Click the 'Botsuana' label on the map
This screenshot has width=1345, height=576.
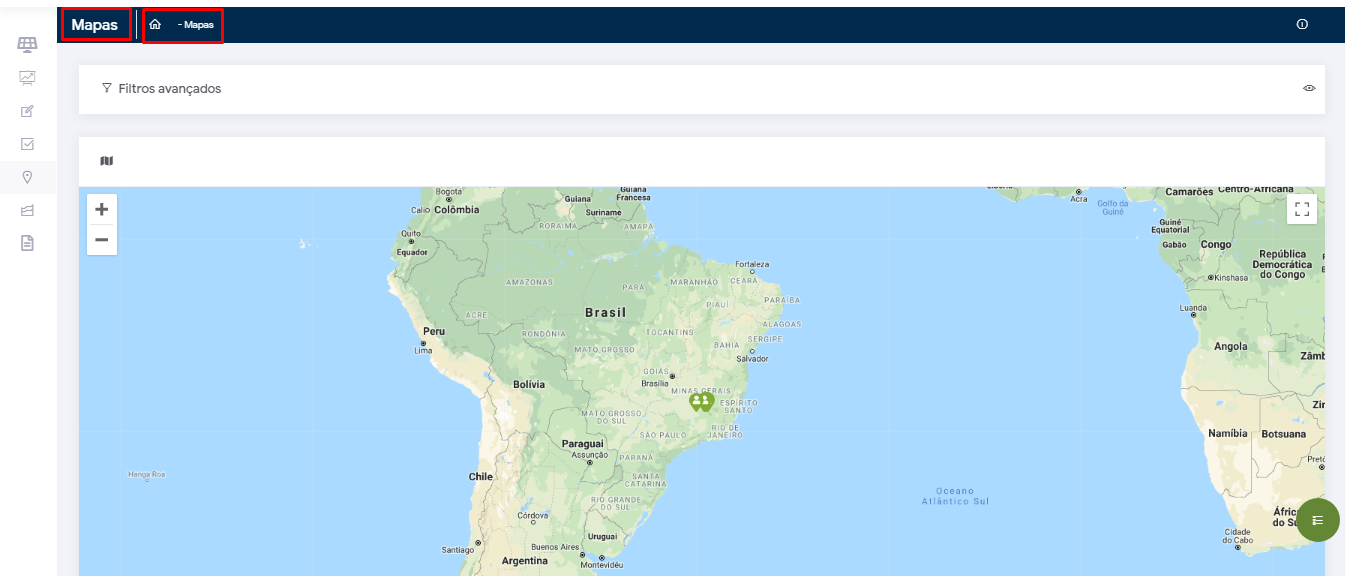click(1284, 434)
